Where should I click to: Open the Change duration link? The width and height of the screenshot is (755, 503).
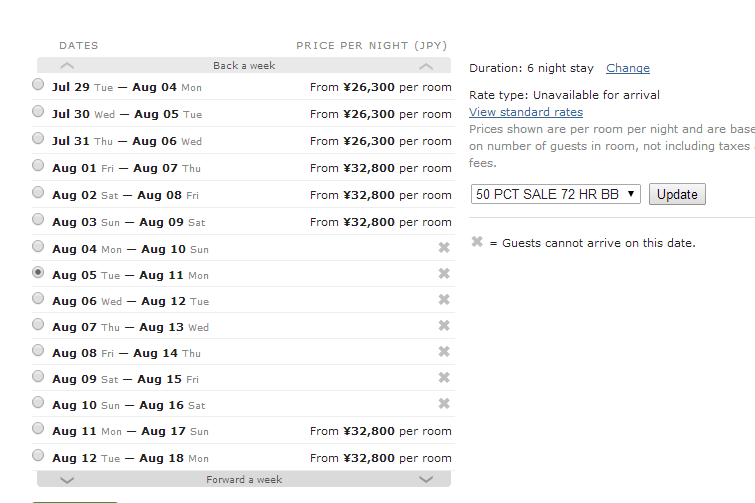click(628, 68)
